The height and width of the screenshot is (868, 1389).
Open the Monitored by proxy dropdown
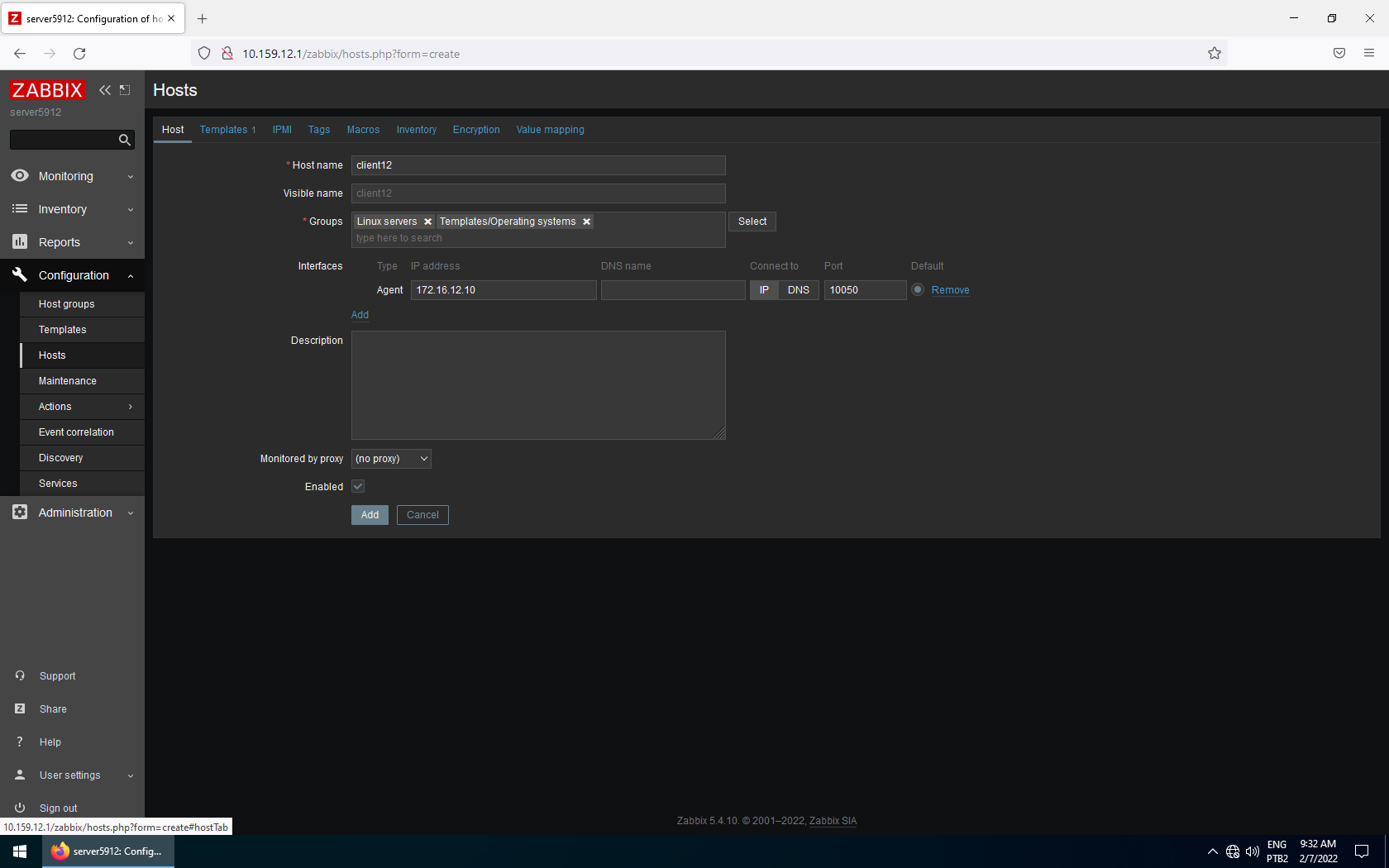tap(390, 458)
